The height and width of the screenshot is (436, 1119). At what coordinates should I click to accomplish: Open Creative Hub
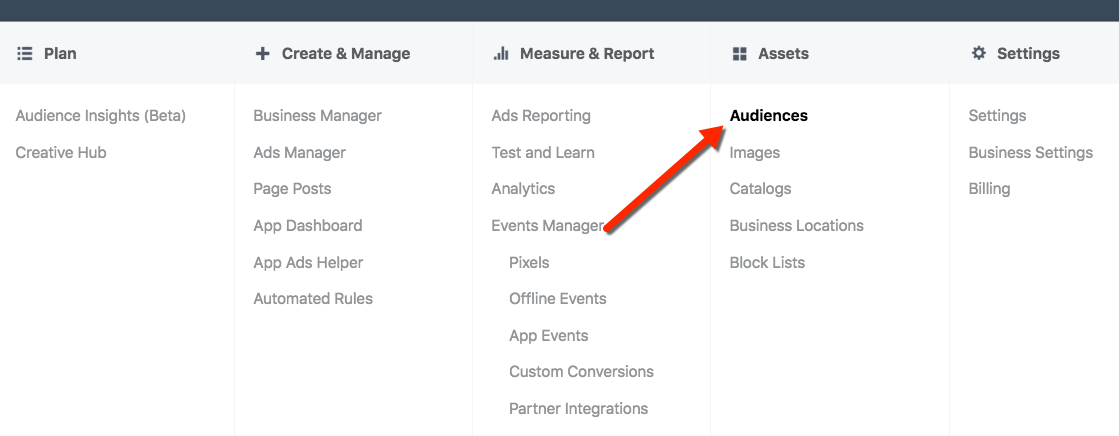pos(61,153)
